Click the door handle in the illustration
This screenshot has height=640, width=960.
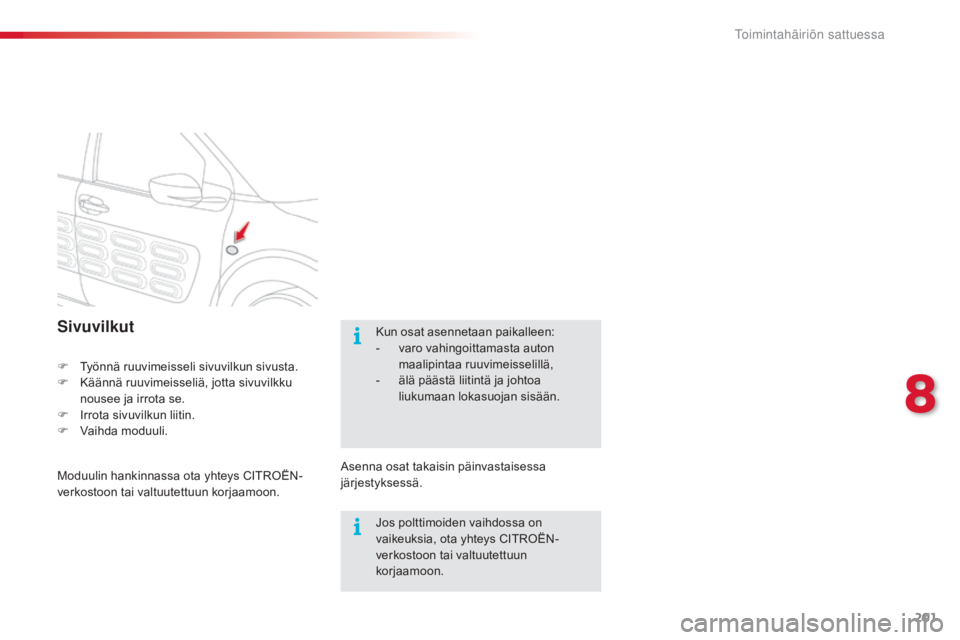click(92, 205)
